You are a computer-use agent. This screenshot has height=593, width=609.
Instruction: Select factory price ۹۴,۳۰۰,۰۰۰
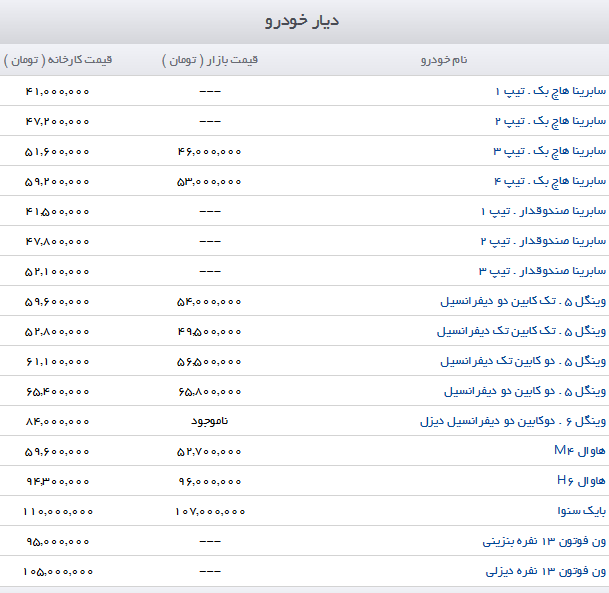[x=58, y=482]
